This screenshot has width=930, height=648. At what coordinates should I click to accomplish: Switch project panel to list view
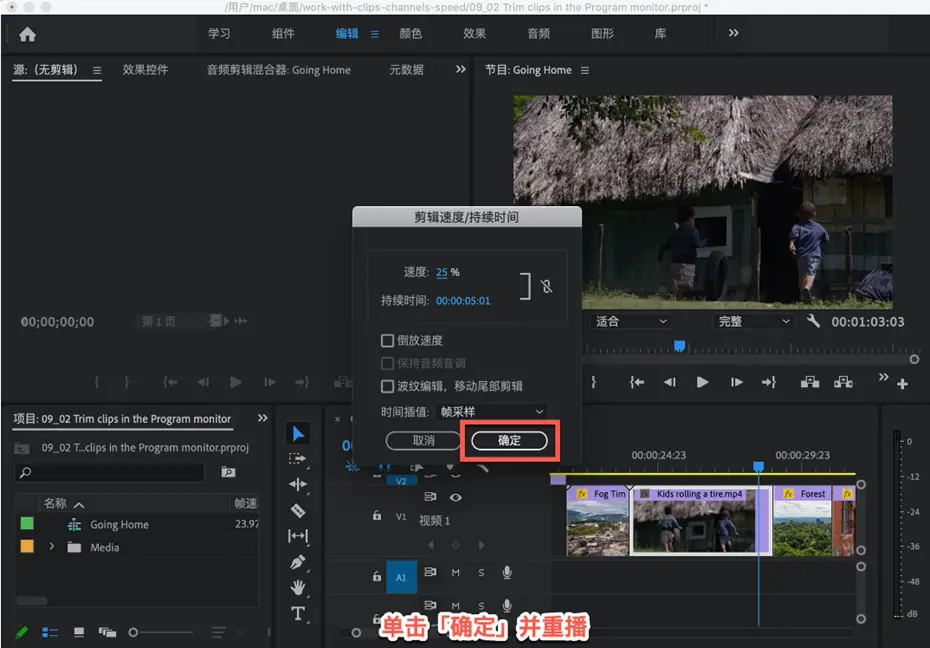(50, 633)
